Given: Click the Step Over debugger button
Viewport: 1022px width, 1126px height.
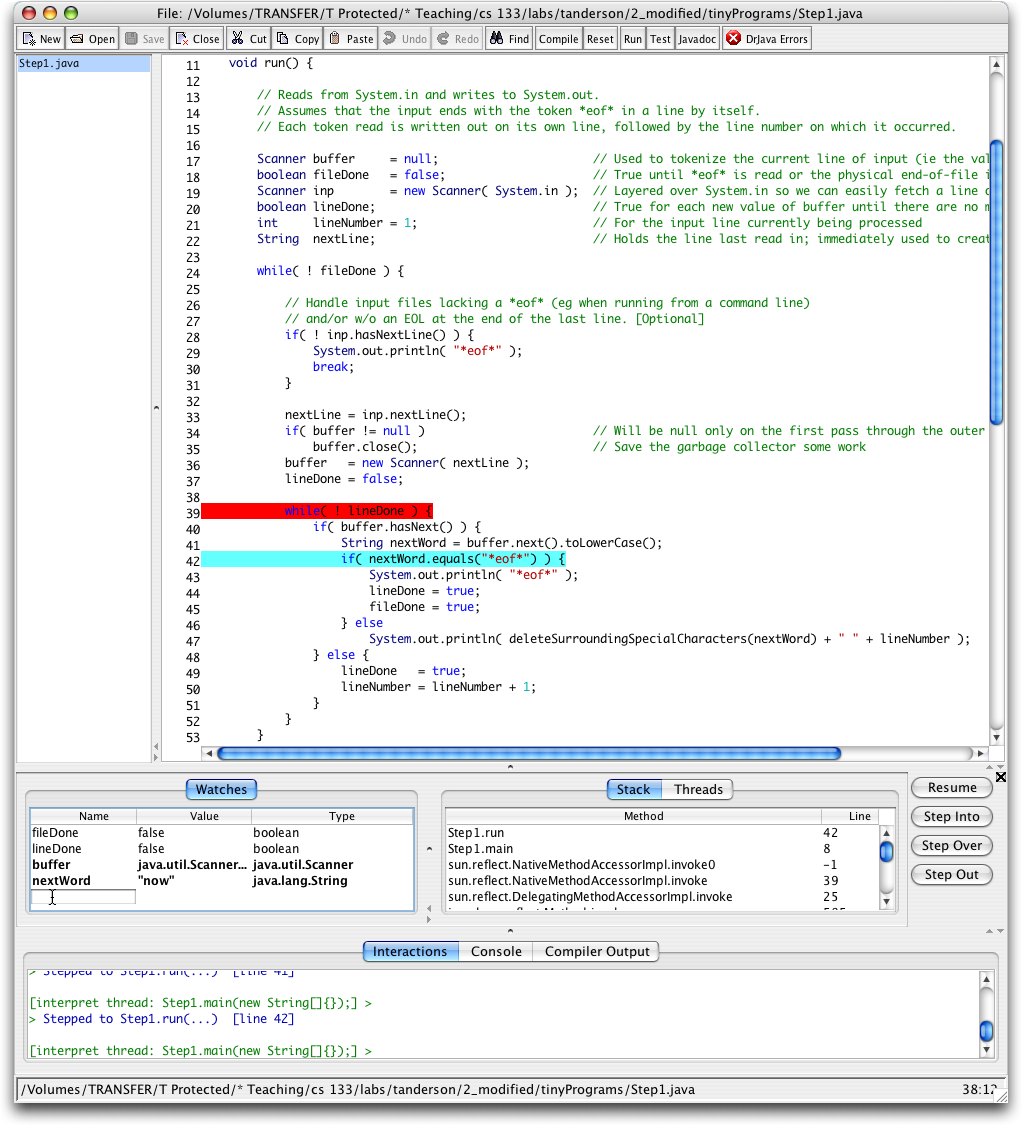Looking at the screenshot, I should (x=952, y=845).
